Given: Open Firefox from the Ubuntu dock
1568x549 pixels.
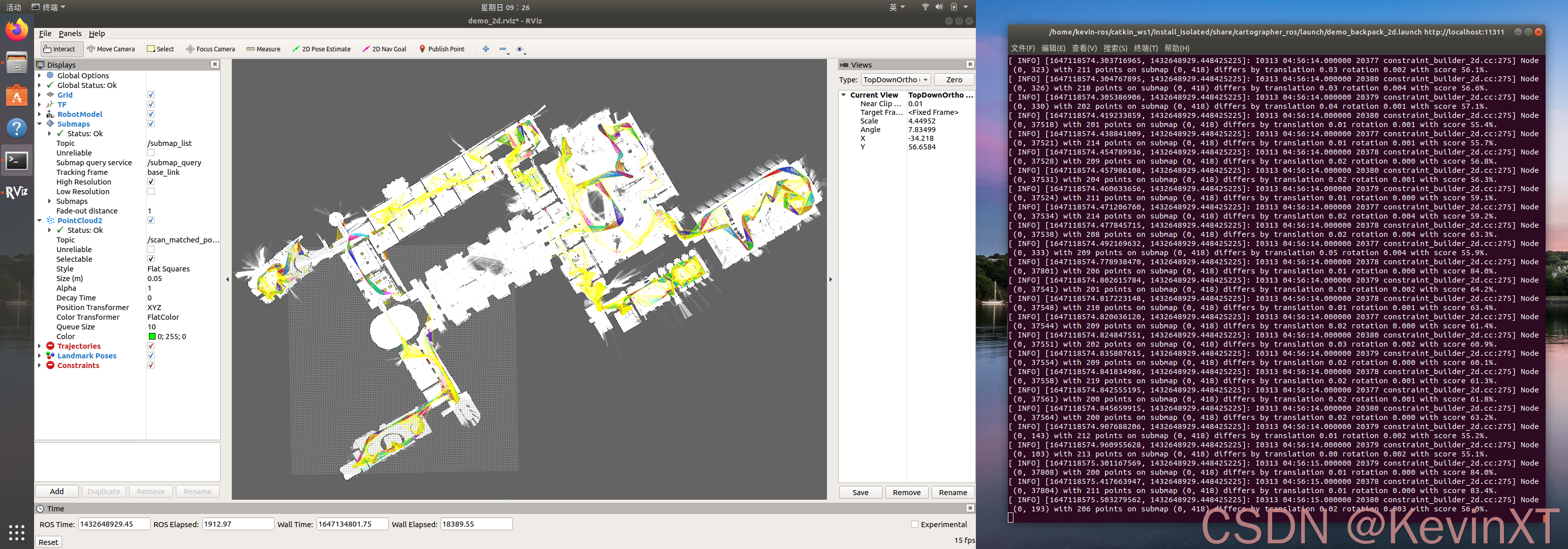Looking at the screenshot, I should pos(16,30).
